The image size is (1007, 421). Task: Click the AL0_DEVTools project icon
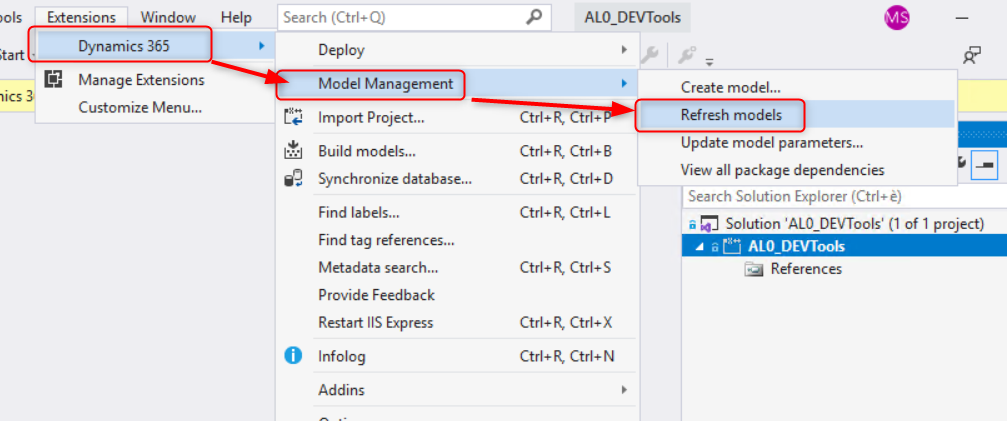coord(731,246)
